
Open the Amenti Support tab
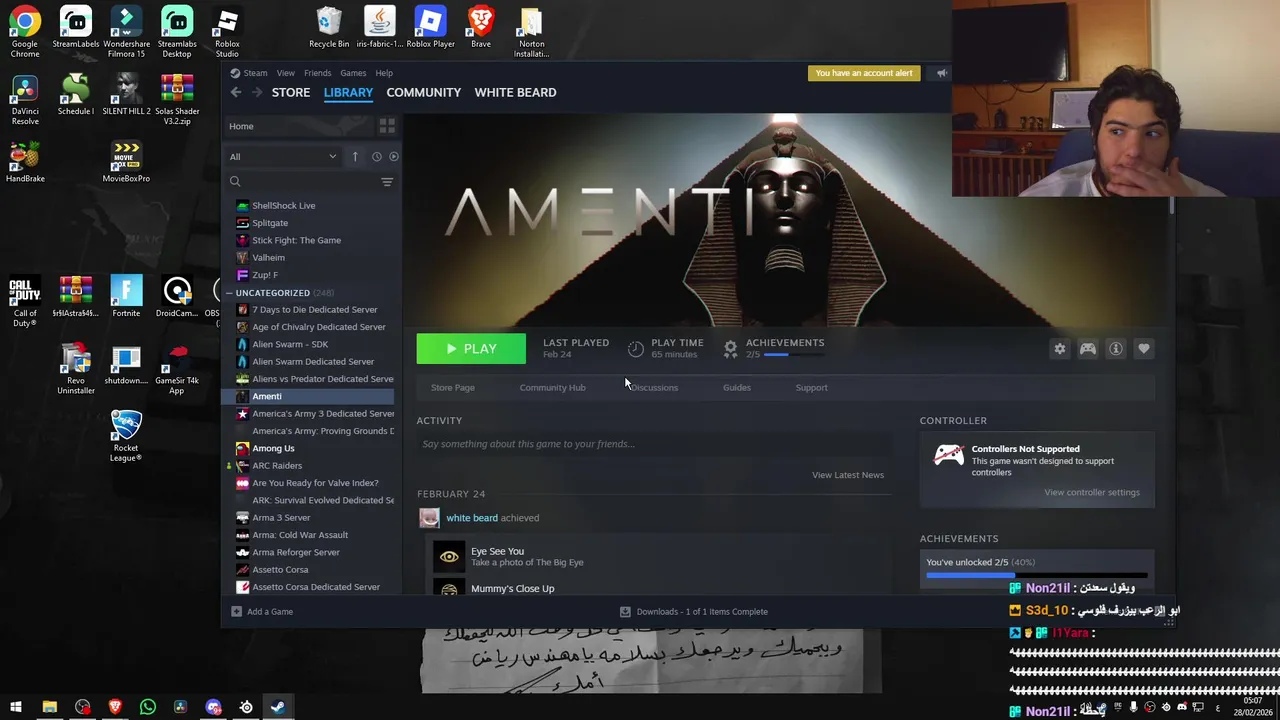(x=811, y=387)
